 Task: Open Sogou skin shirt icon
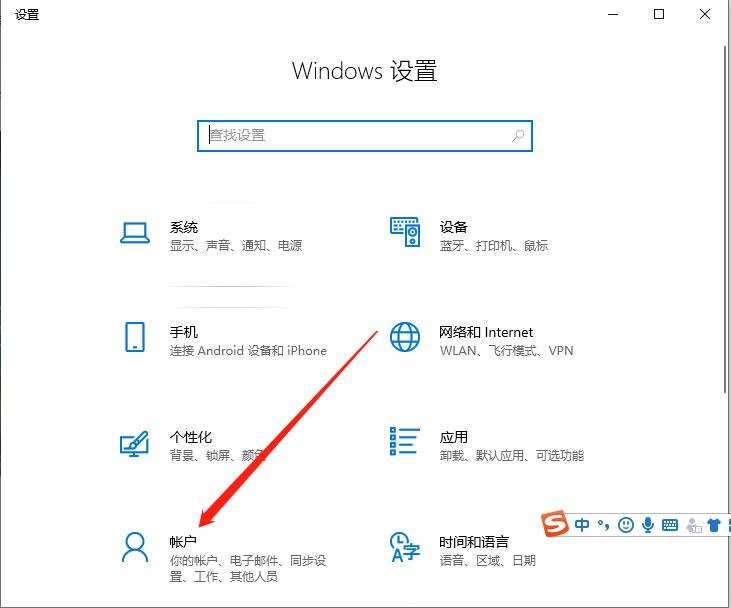click(x=714, y=525)
